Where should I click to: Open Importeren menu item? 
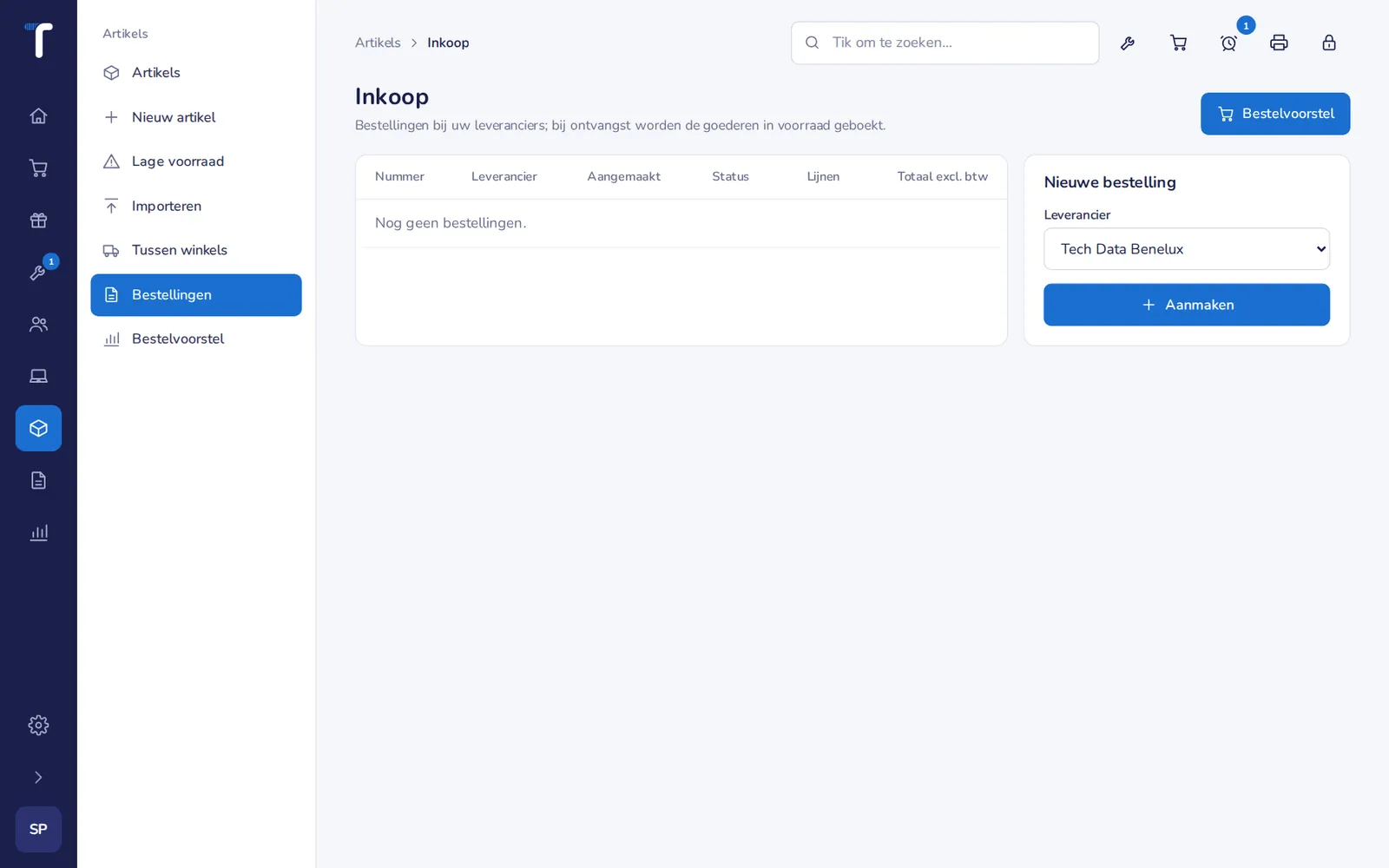196,206
